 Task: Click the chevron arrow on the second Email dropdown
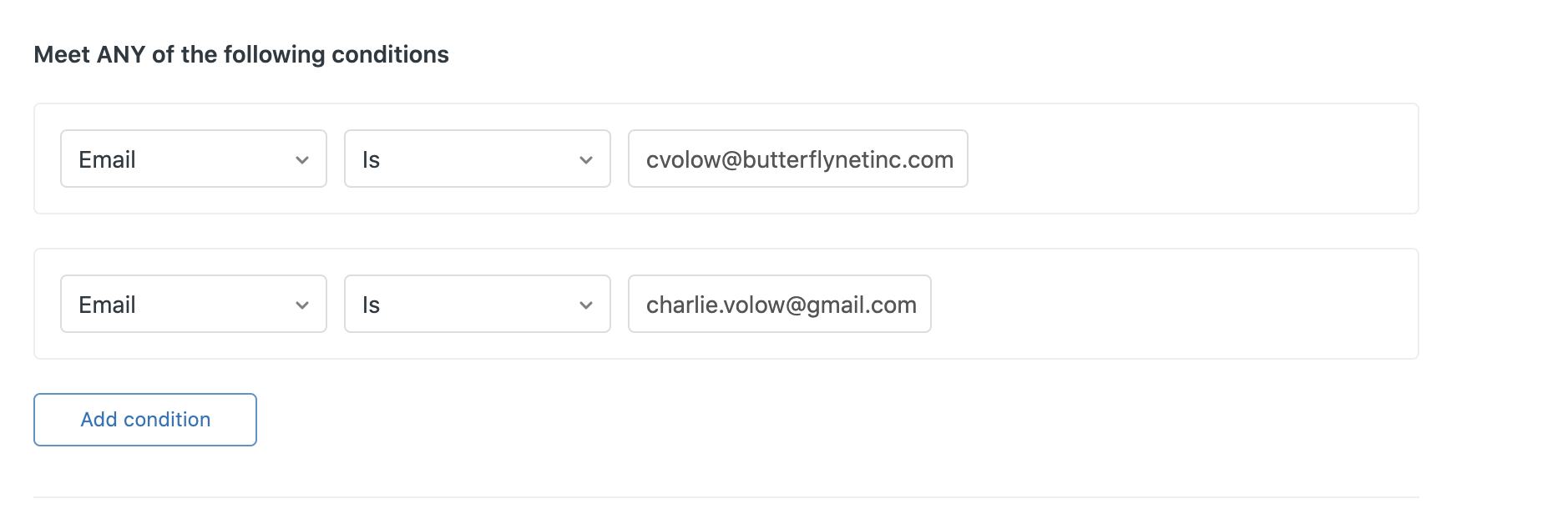(x=302, y=305)
